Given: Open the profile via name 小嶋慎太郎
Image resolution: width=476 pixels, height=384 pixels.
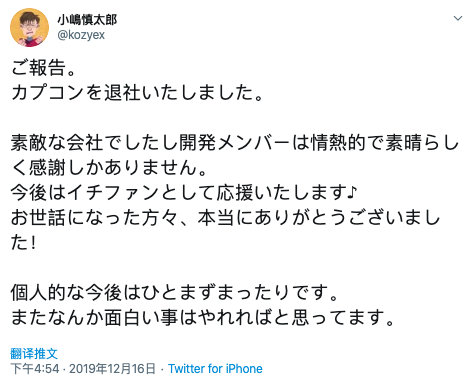Looking at the screenshot, I should (x=87, y=20).
